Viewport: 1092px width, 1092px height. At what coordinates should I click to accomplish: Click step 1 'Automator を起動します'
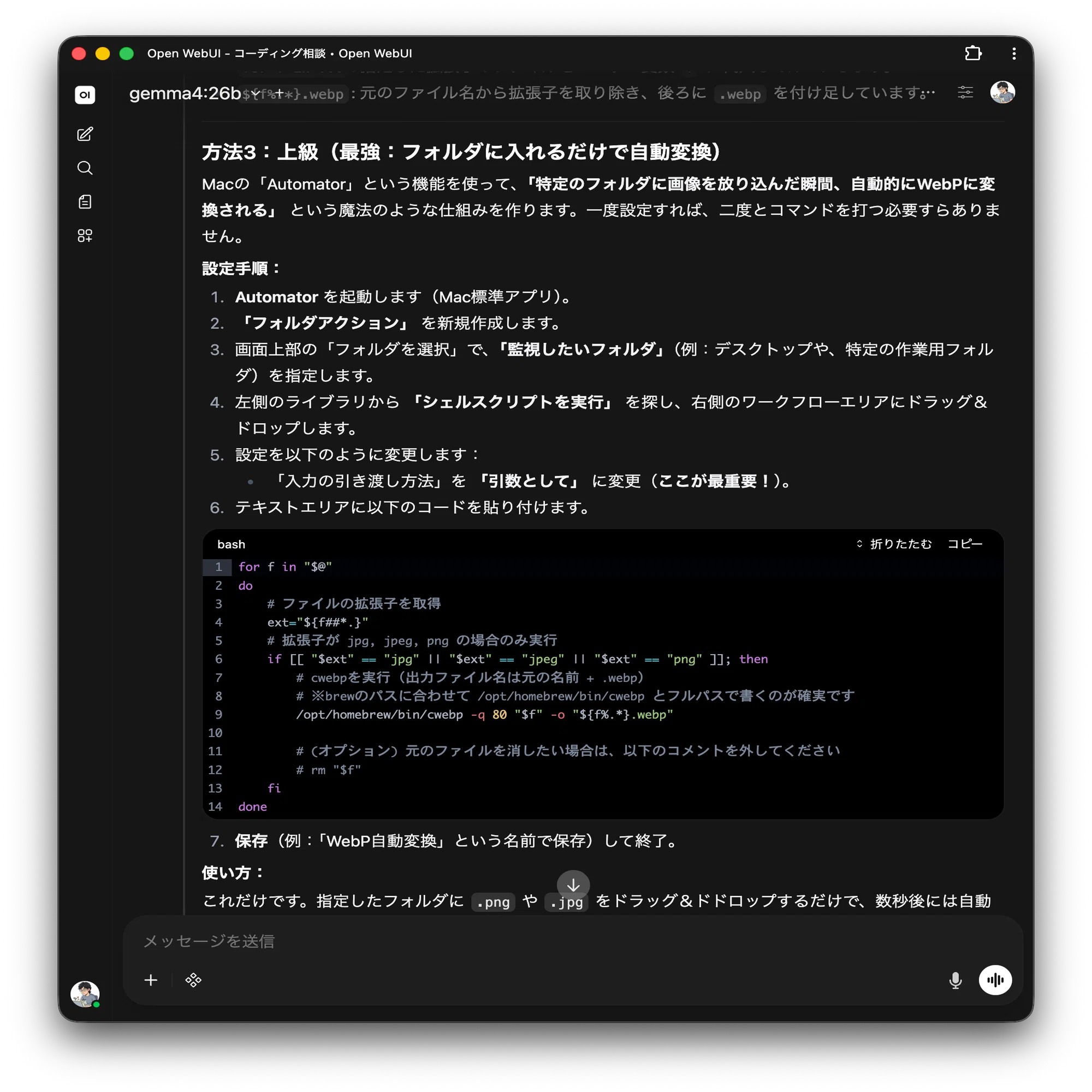point(405,296)
